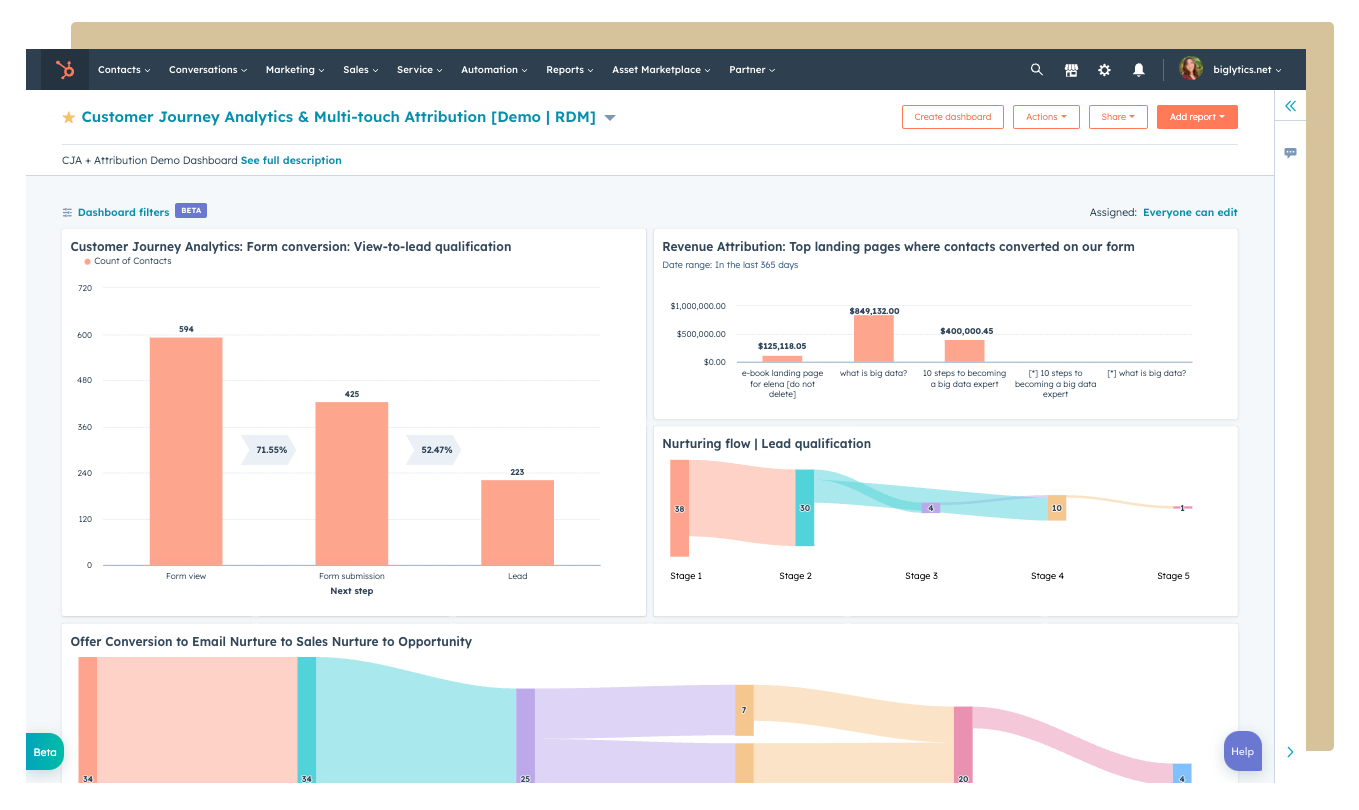Click the $125,118.05 revenue bar
Viewport: 1359px width, 810px height.
[782, 359]
